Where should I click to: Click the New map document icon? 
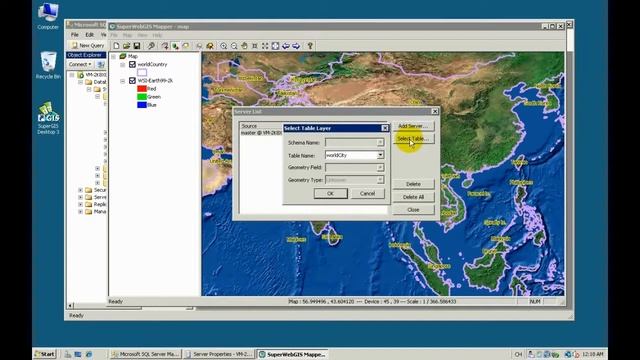coord(116,46)
